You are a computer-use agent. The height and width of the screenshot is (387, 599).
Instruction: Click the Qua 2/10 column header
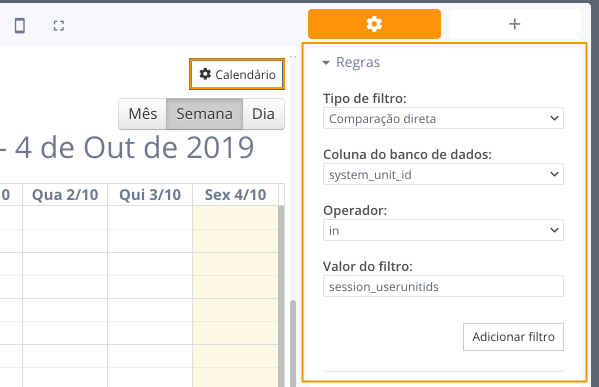tap(65, 195)
